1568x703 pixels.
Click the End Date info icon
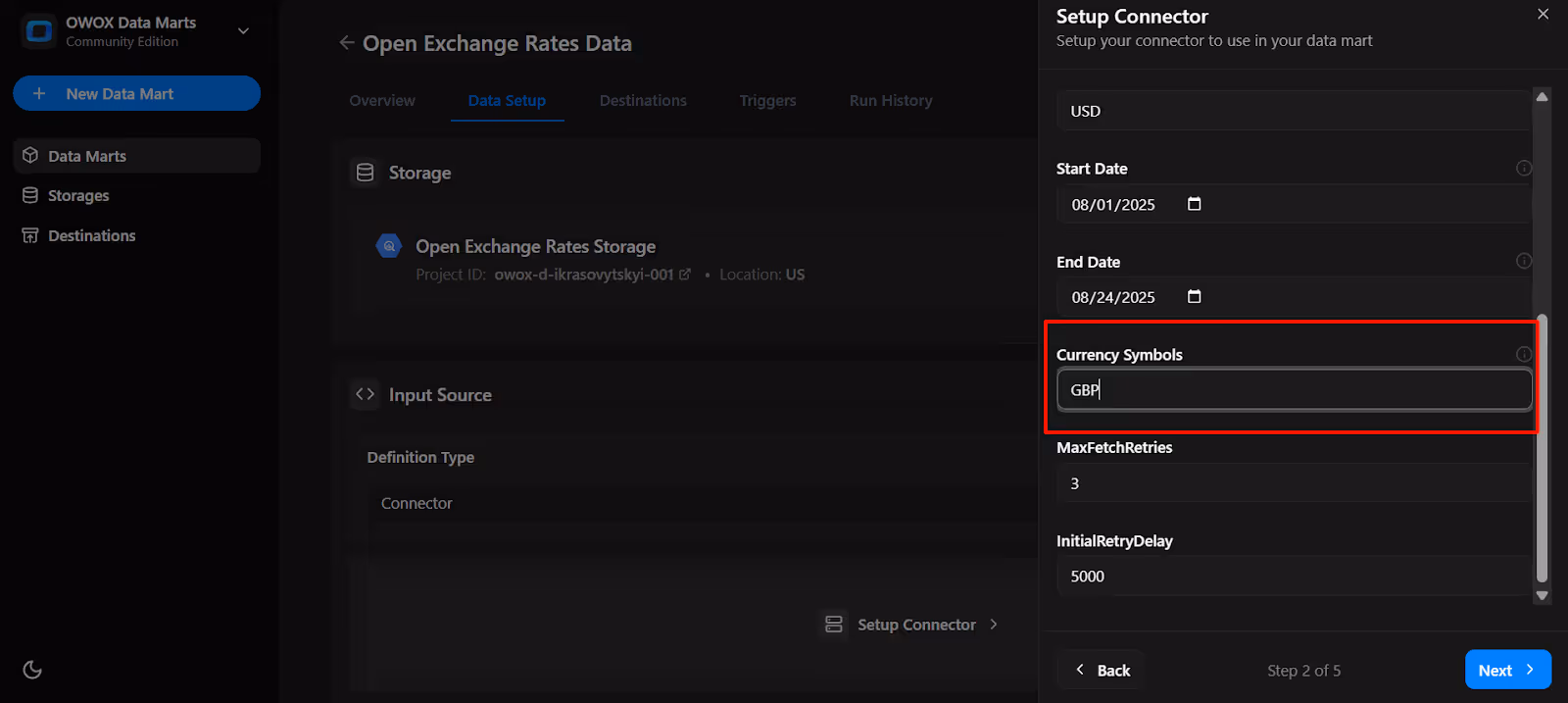(x=1524, y=261)
